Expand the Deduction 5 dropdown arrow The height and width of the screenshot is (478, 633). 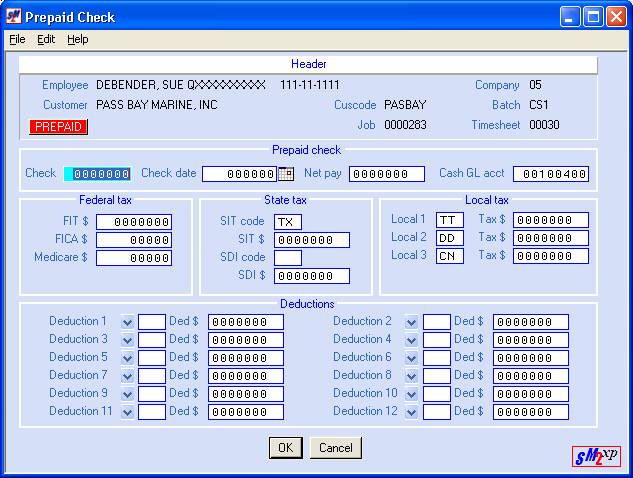coord(127,358)
